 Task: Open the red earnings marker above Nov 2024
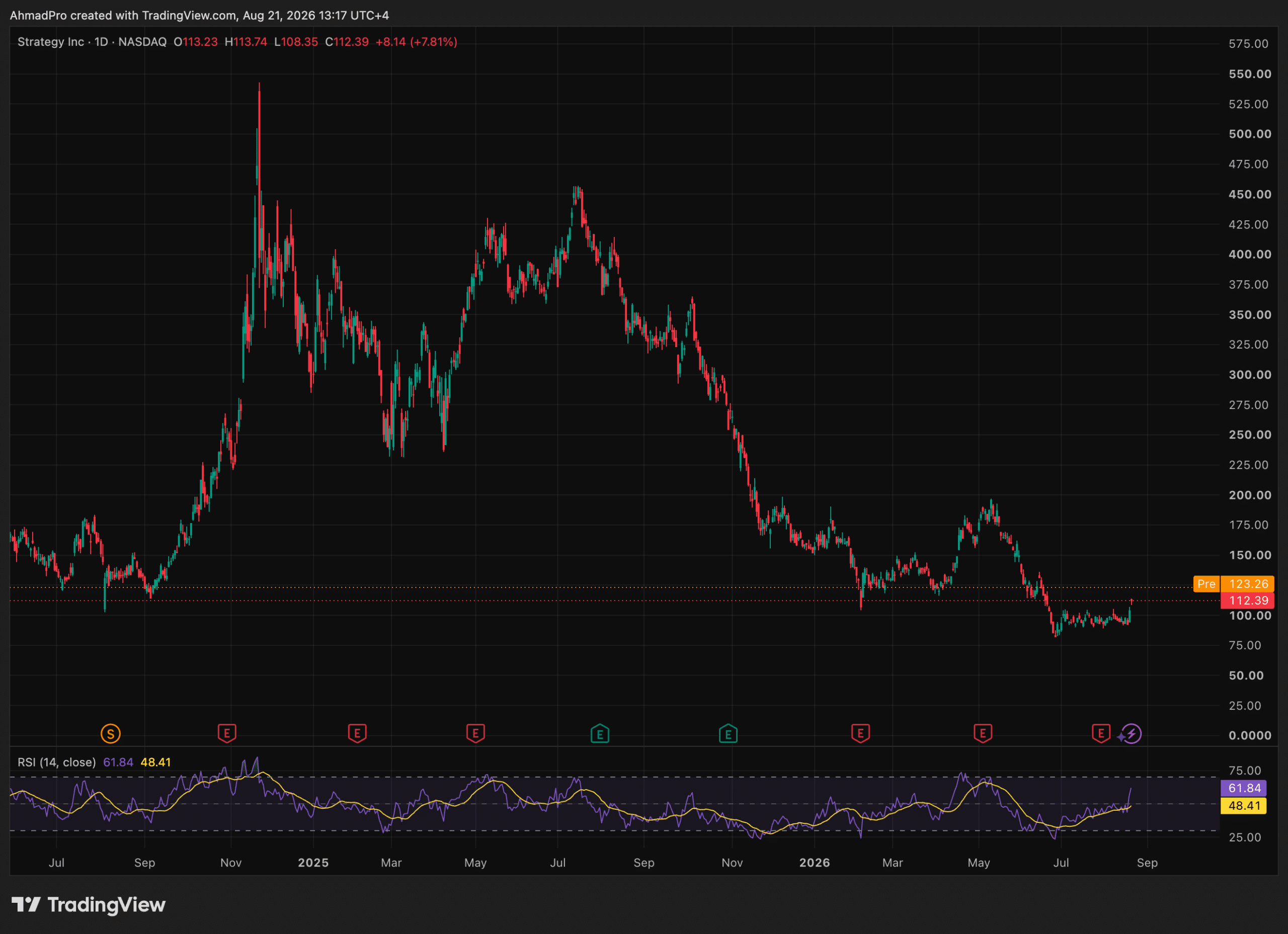226,733
